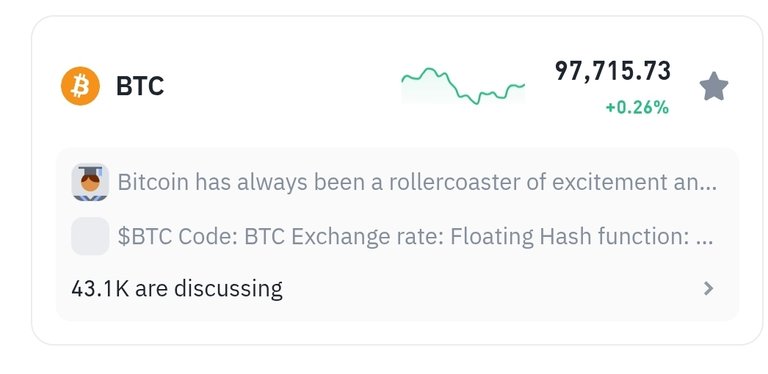Click the orange Bitcoin logo icon

[x=80, y=86]
